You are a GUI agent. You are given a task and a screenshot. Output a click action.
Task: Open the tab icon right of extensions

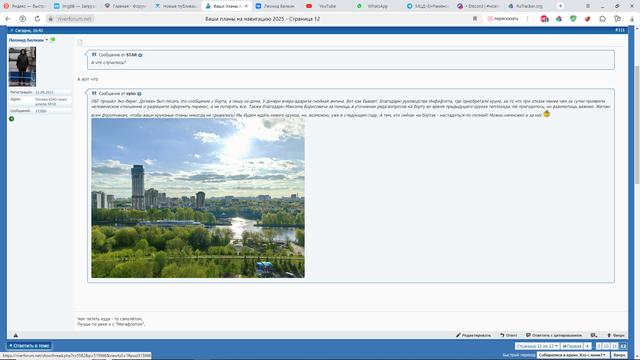[617, 19]
